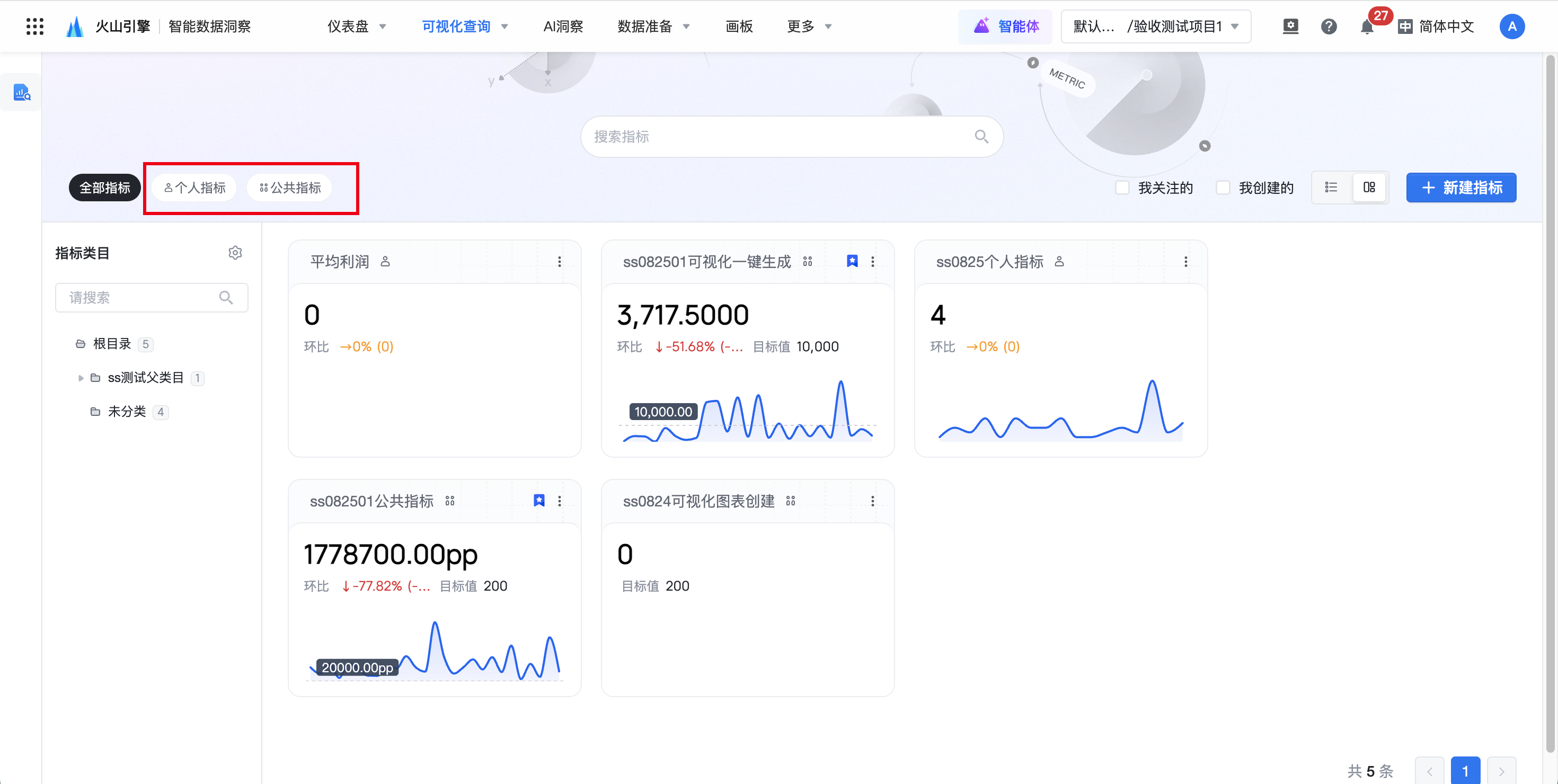Check the 我关注的 checkbox
Viewport: 1558px width, 784px height.
click(x=1122, y=188)
